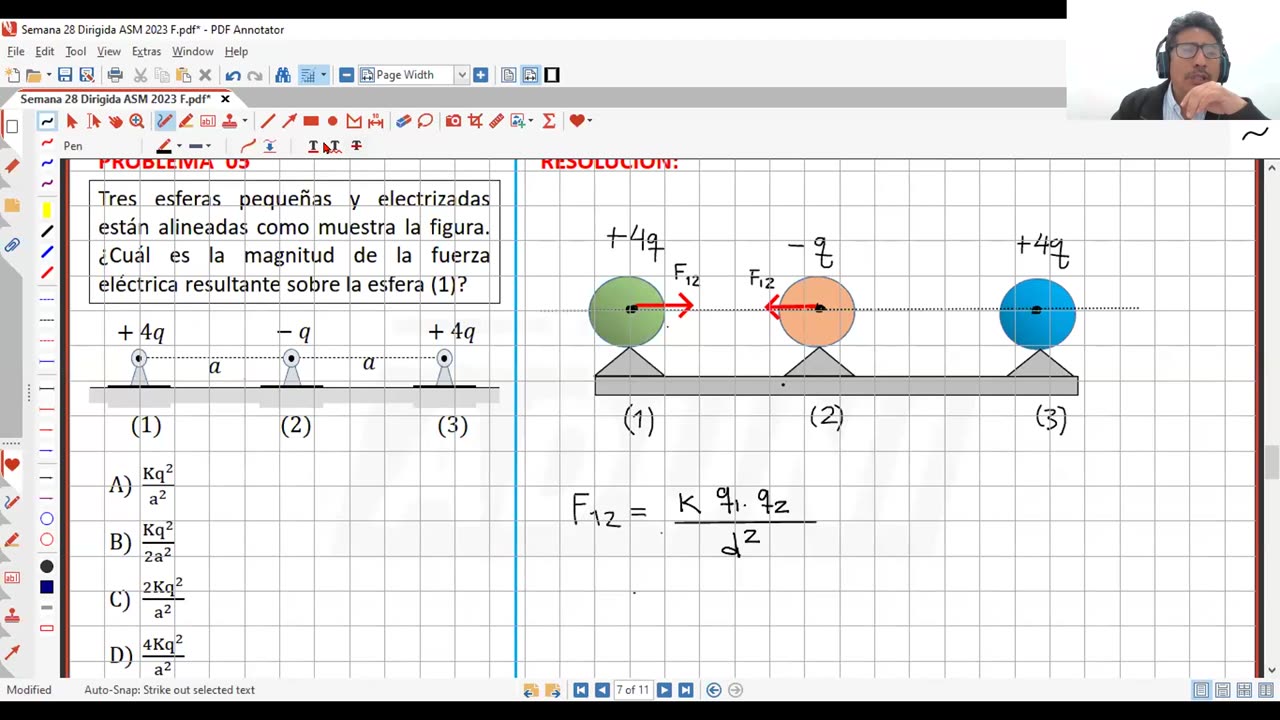Expand the insert image dropdown arrow
Viewport: 1280px width, 720px height.
point(530,121)
